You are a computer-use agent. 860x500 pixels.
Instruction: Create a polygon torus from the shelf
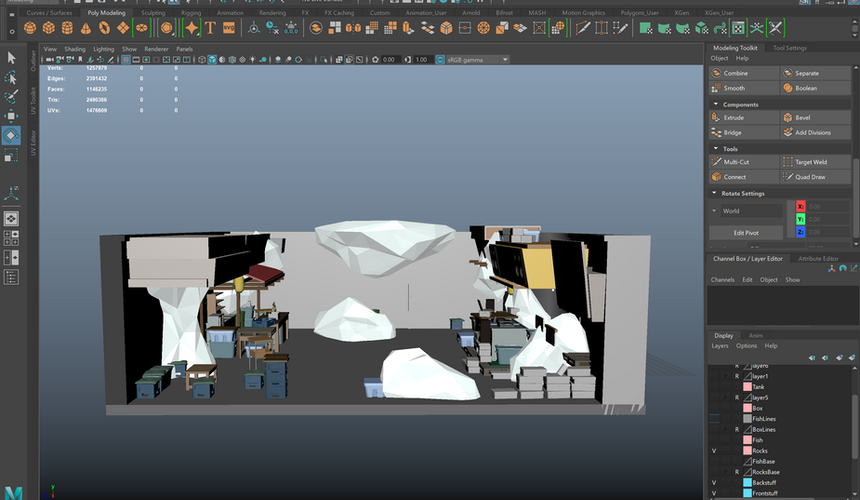point(104,27)
